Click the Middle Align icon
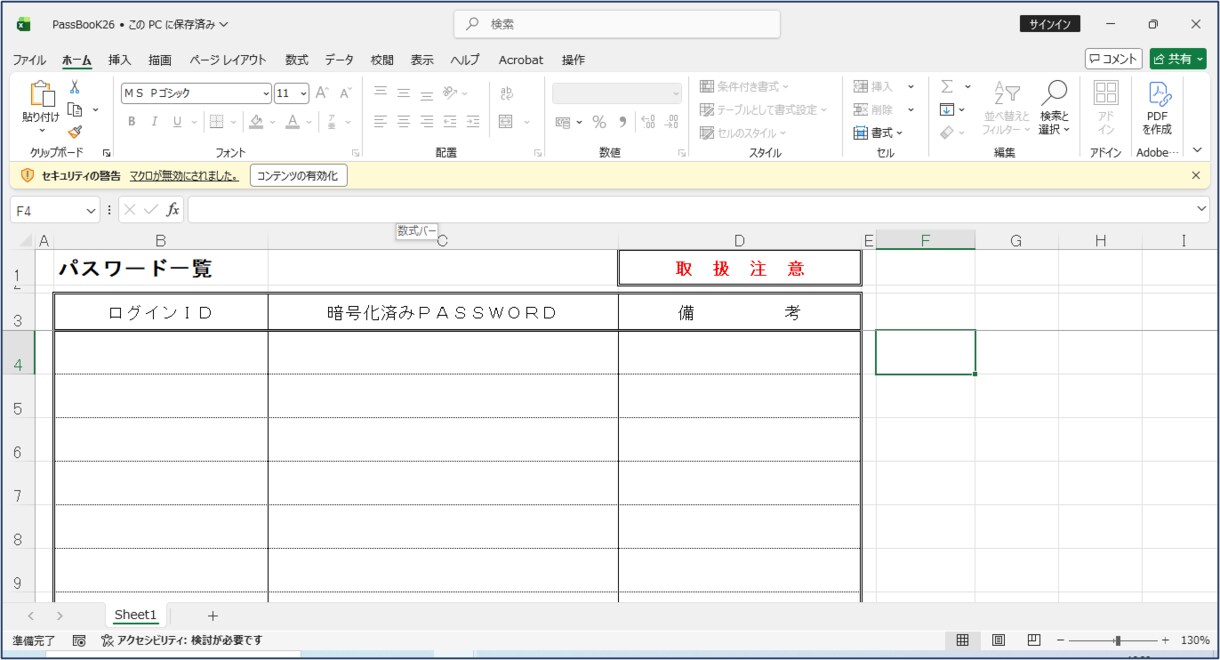The width and height of the screenshot is (1220, 660). (403, 93)
